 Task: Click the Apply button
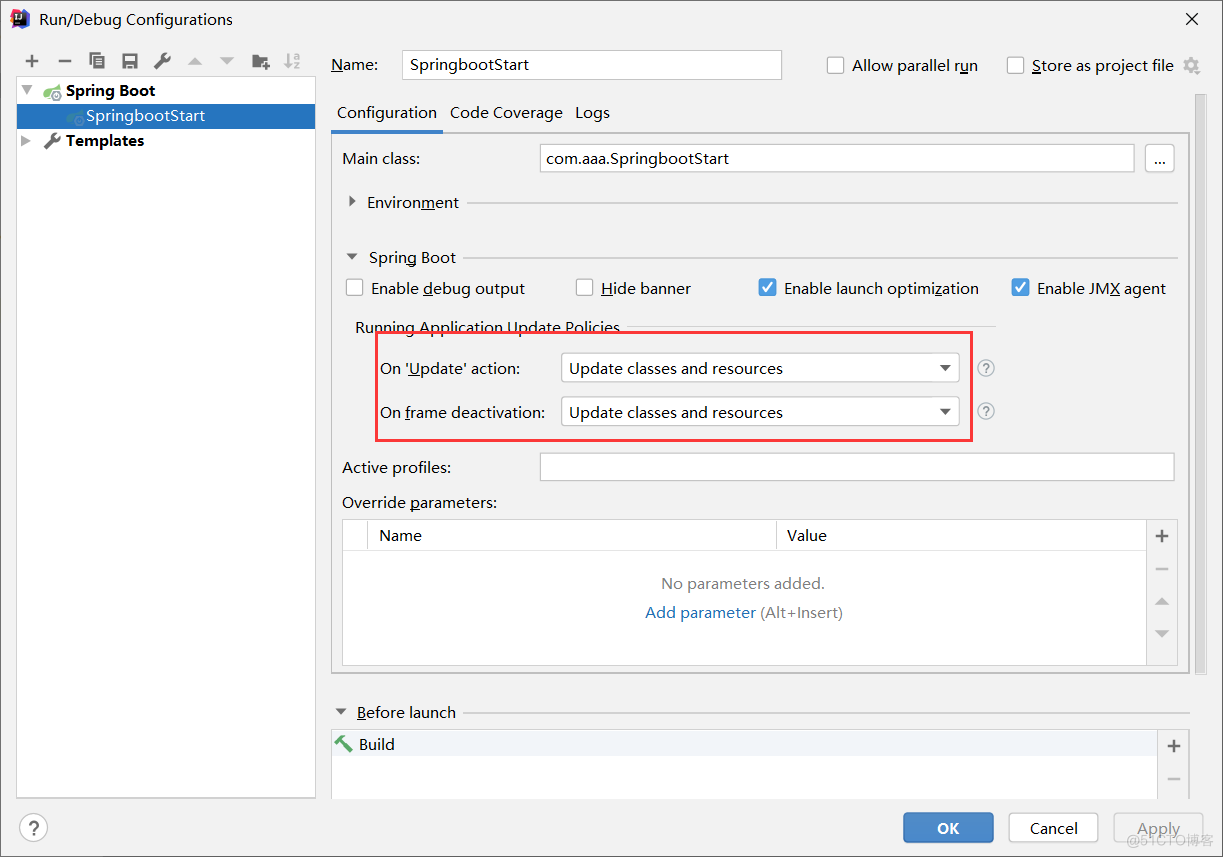click(x=1159, y=828)
